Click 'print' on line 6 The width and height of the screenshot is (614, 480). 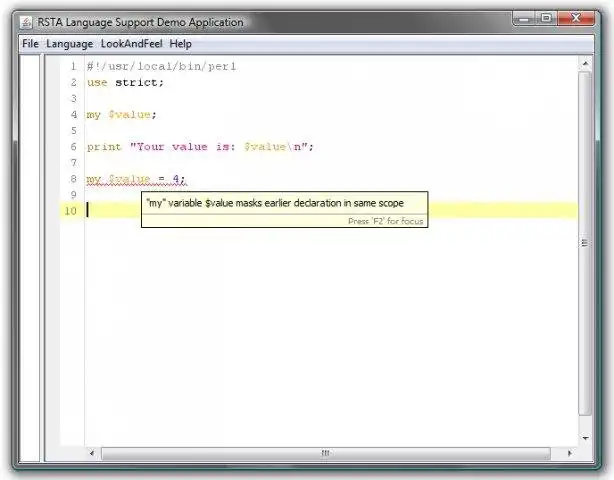(x=104, y=147)
